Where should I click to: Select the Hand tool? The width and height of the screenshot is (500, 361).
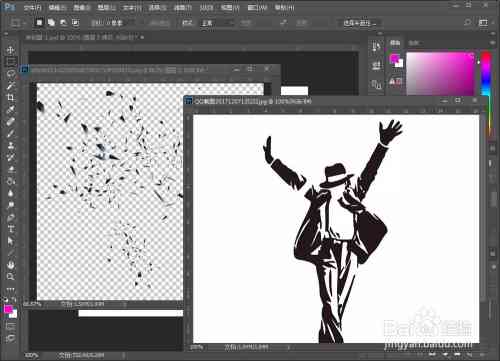click(11, 265)
